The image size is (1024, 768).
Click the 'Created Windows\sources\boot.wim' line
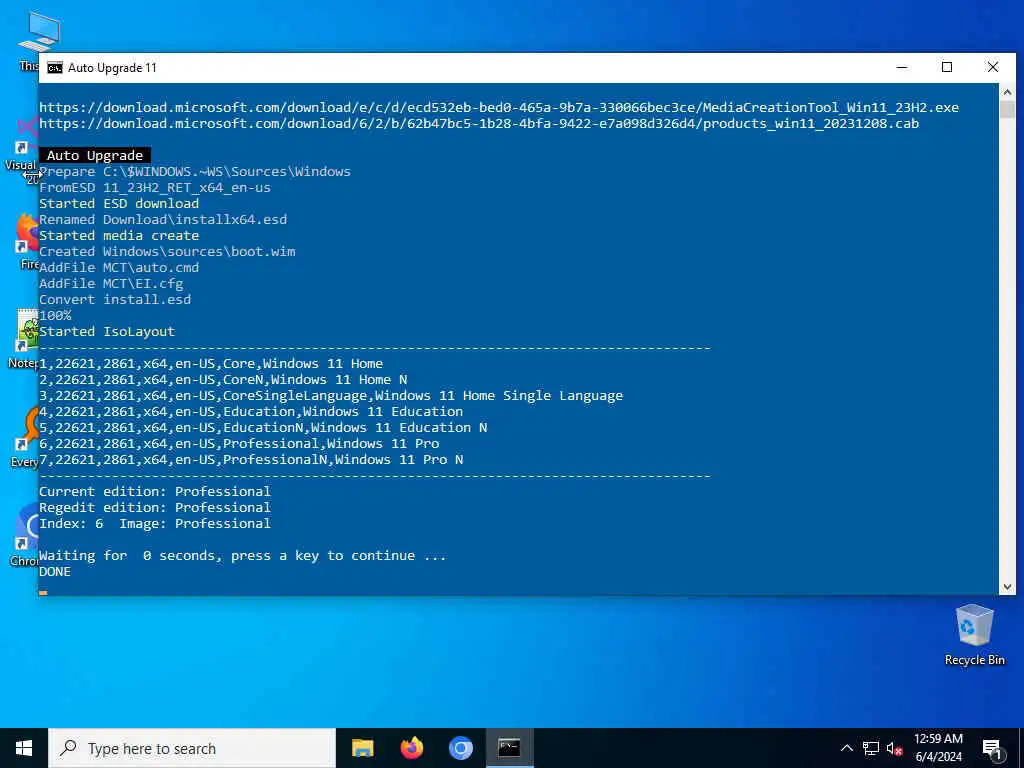(167, 251)
